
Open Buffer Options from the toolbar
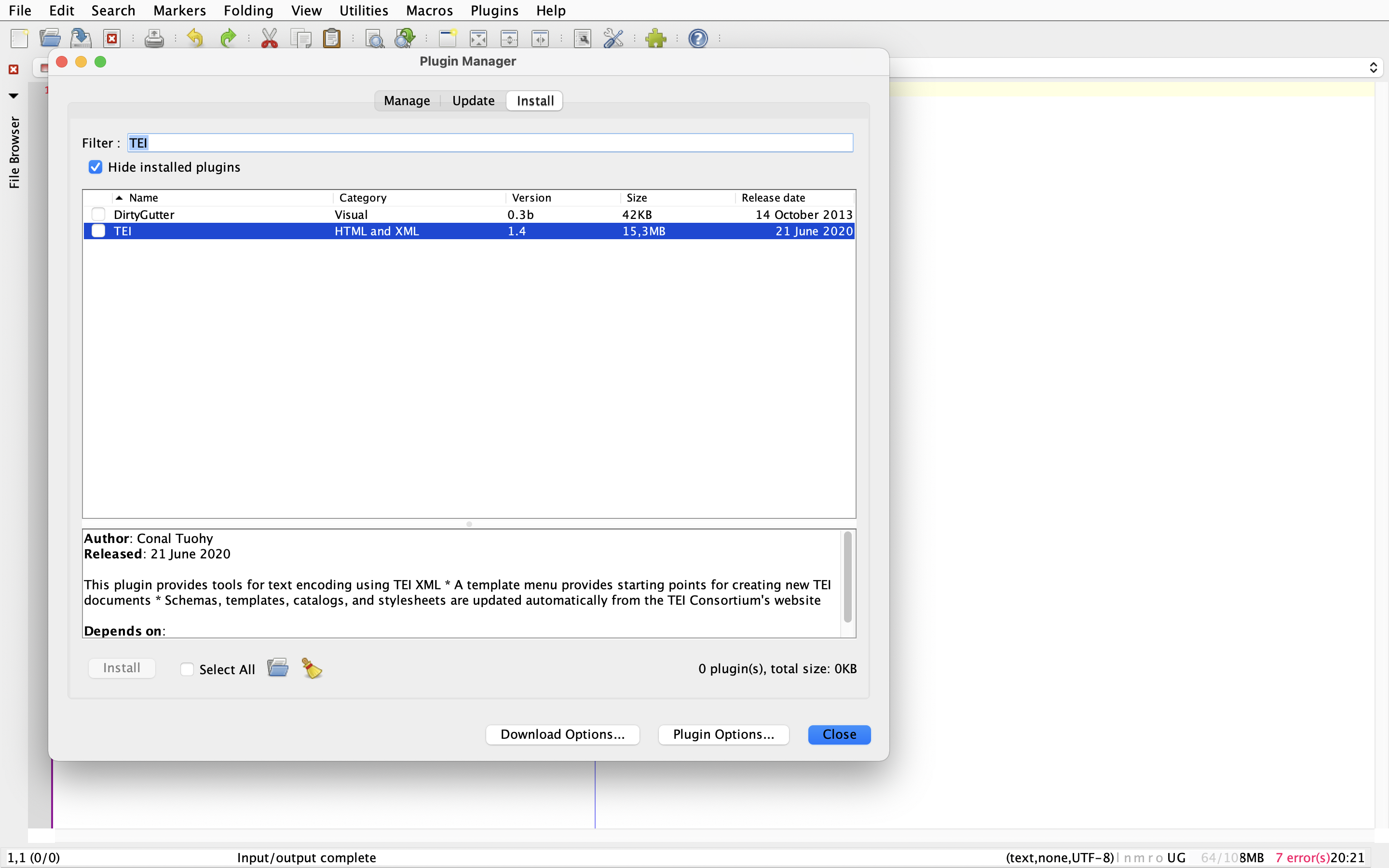pyautogui.click(x=583, y=39)
